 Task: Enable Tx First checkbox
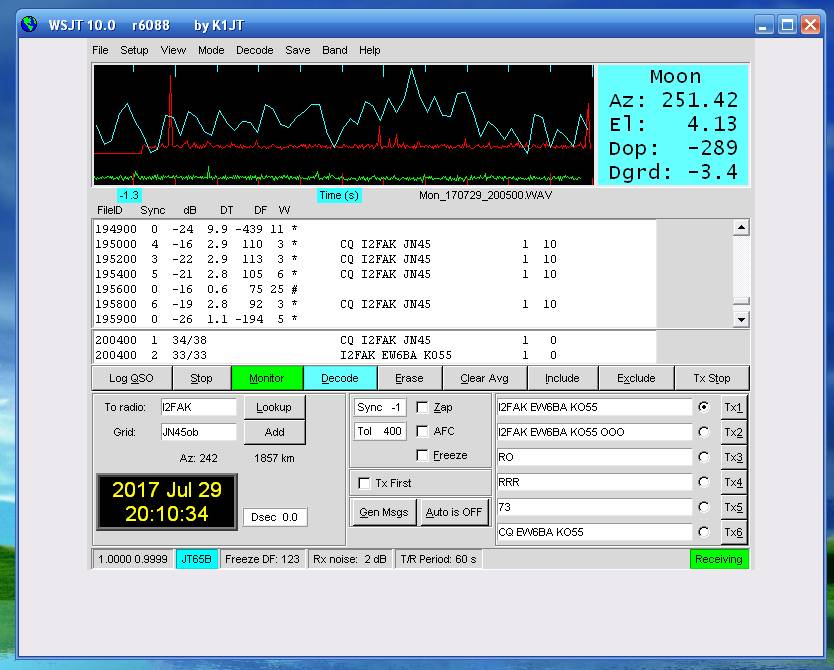365,483
